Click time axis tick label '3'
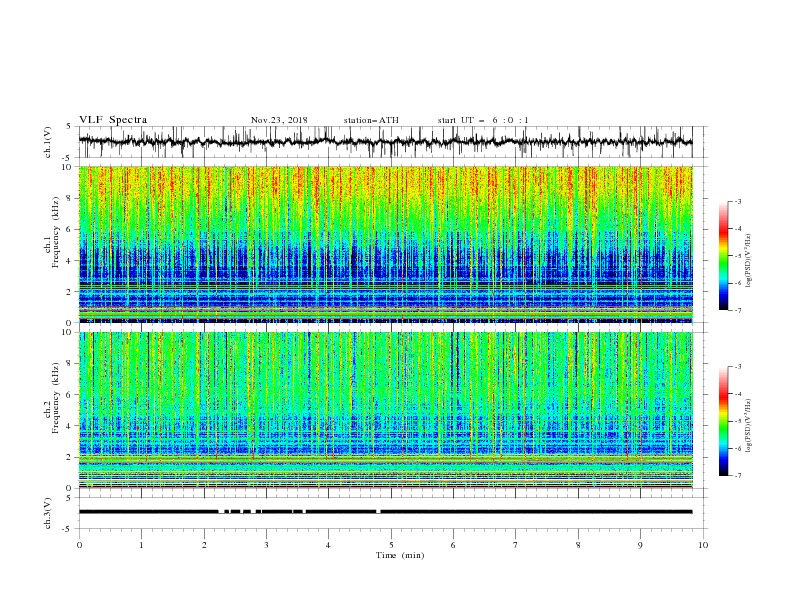This screenshot has width=792, height=612. coord(266,545)
